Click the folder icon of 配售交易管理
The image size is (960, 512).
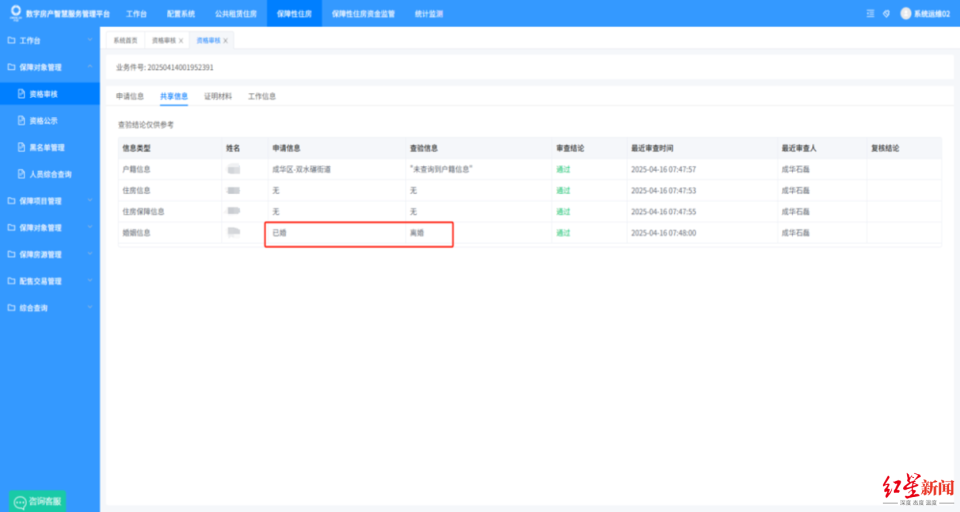(x=11, y=281)
